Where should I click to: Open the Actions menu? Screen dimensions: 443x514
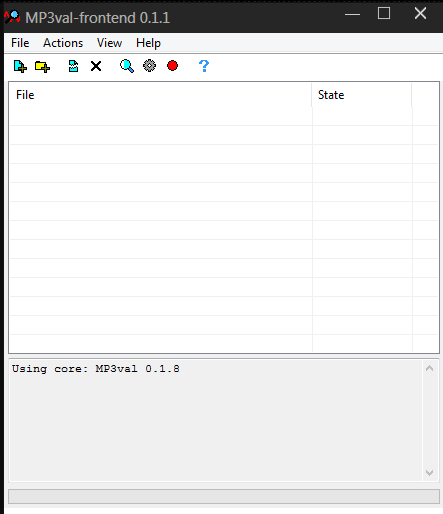click(63, 43)
